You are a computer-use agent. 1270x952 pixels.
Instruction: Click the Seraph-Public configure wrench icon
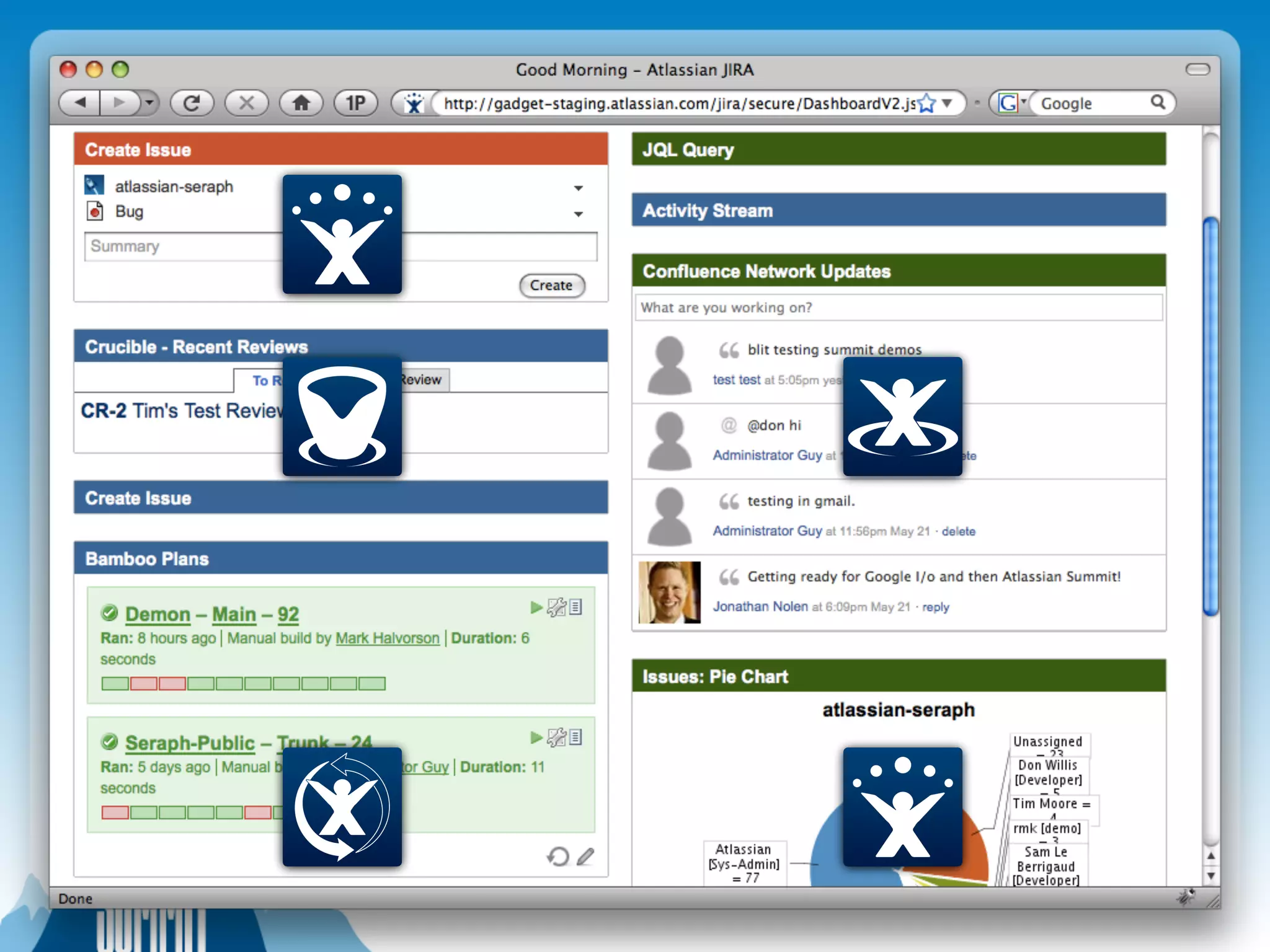[556, 738]
